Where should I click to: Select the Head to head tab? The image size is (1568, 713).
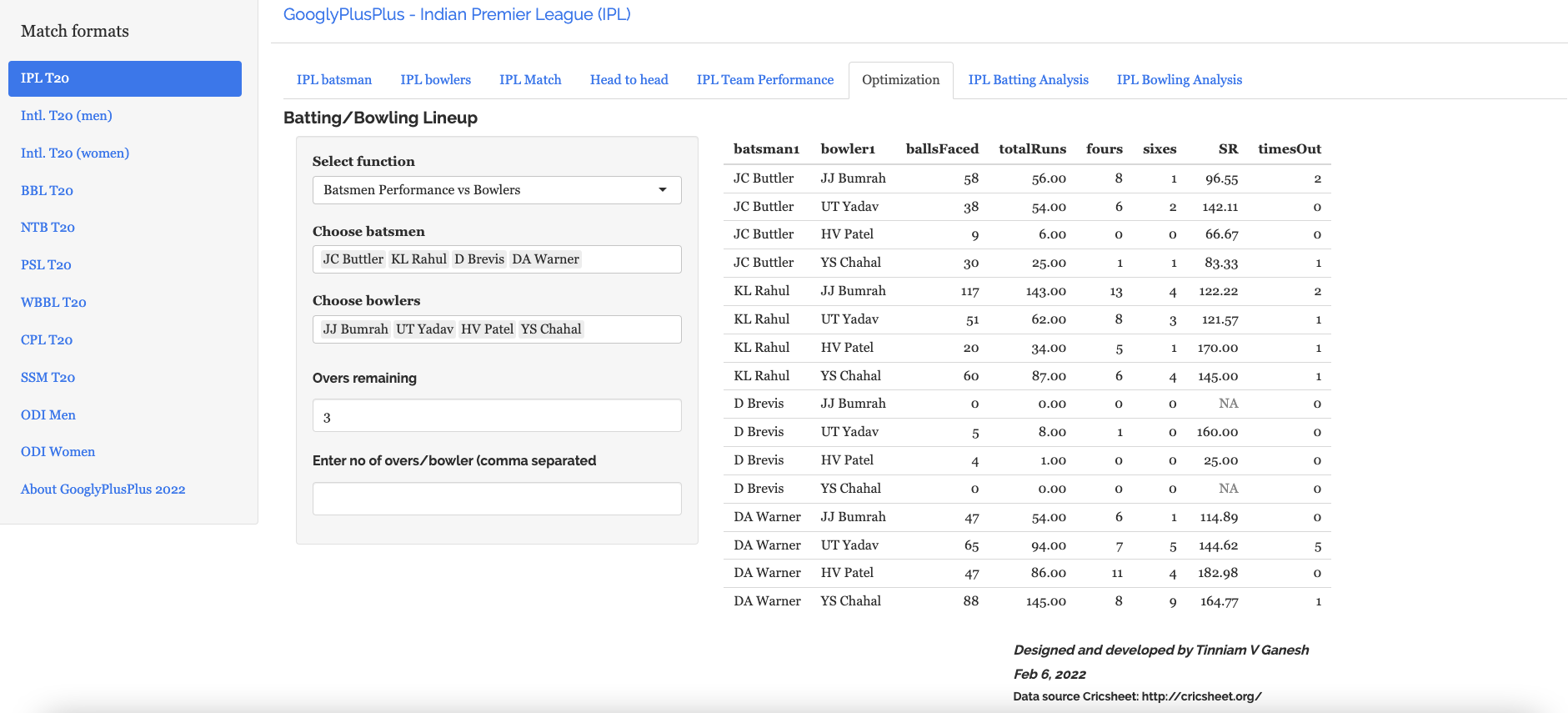tap(629, 80)
